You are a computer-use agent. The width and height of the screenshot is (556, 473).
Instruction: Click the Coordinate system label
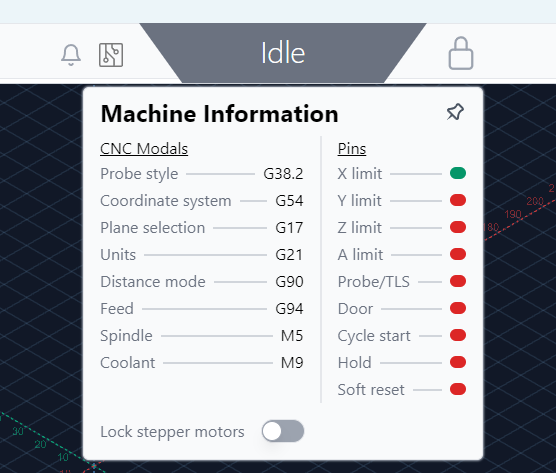(166, 201)
